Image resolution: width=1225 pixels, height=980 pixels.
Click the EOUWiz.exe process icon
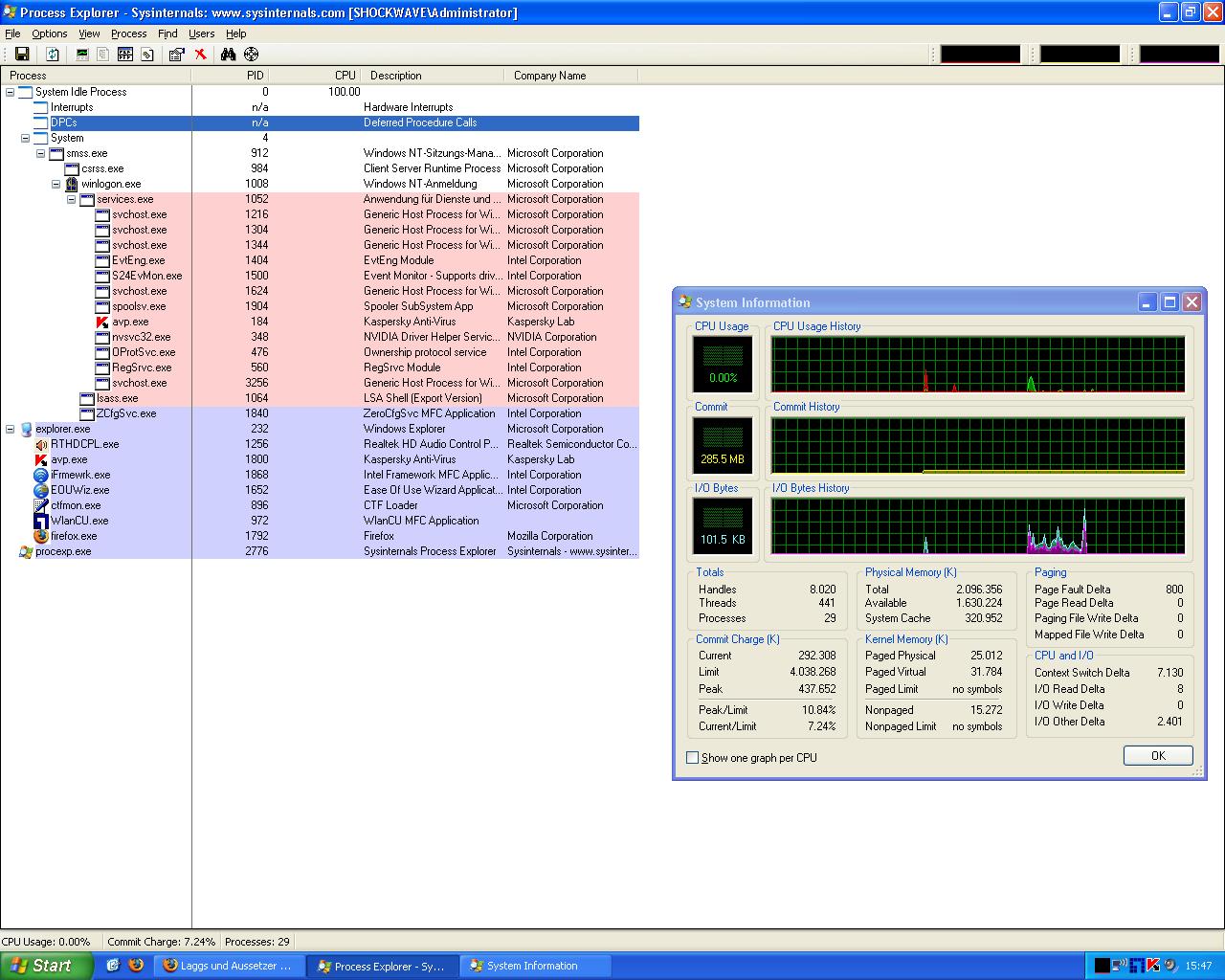point(41,490)
